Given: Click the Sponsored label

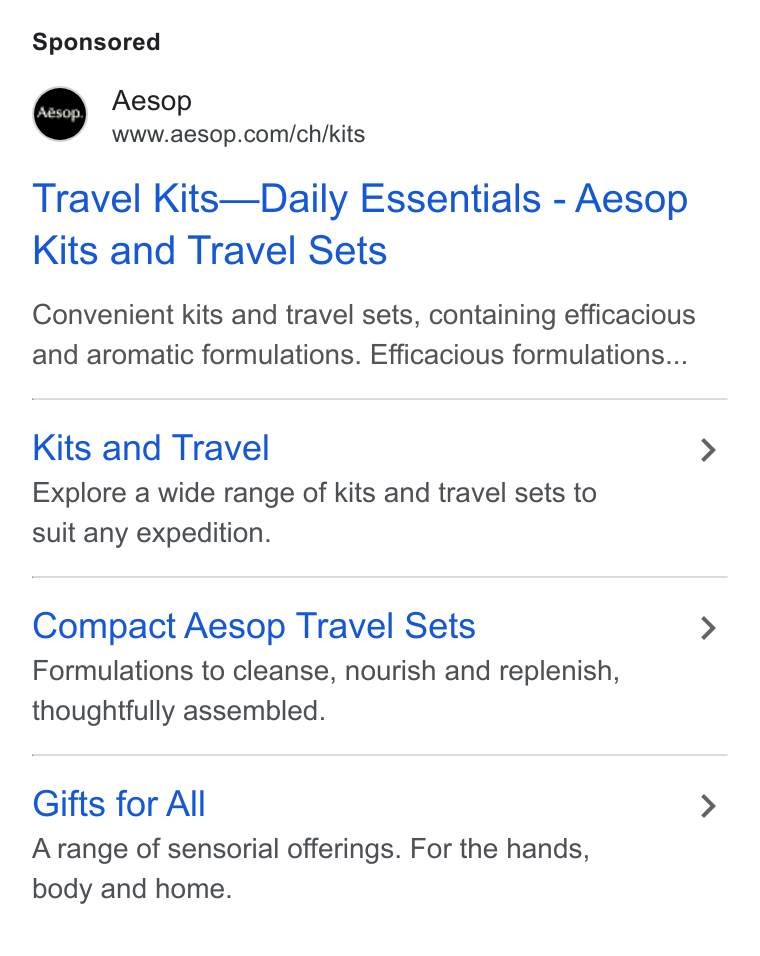Looking at the screenshot, I should tap(96, 42).
